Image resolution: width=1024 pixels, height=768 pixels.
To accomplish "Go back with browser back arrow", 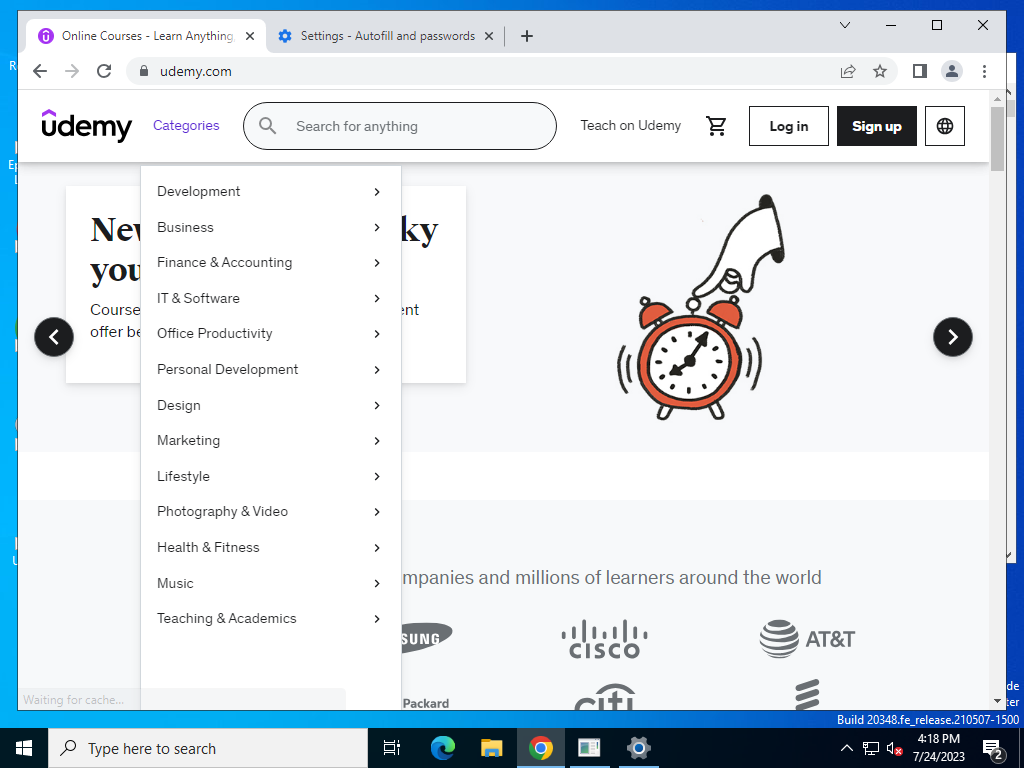I will (40, 71).
